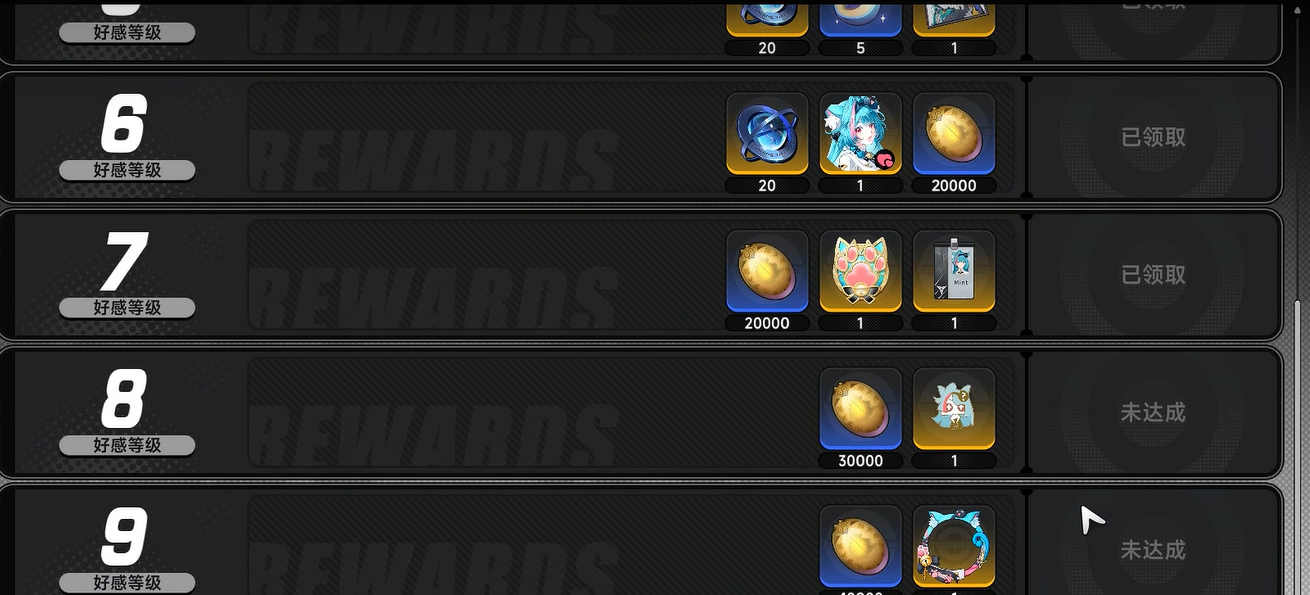This screenshot has width=1310, height=595.
Task: Click the 未达成 button for level 8
Action: tap(1153, 412)
